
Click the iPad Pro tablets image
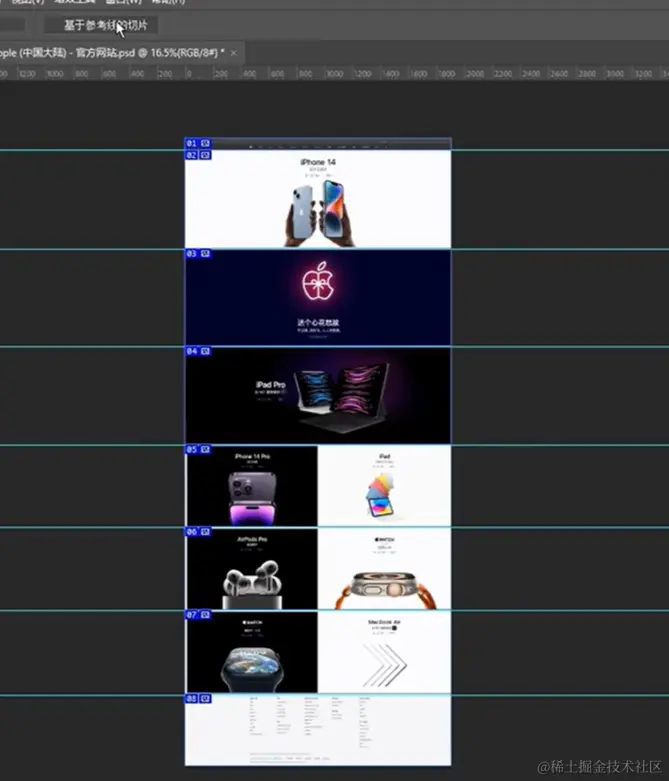click(342, 398)
